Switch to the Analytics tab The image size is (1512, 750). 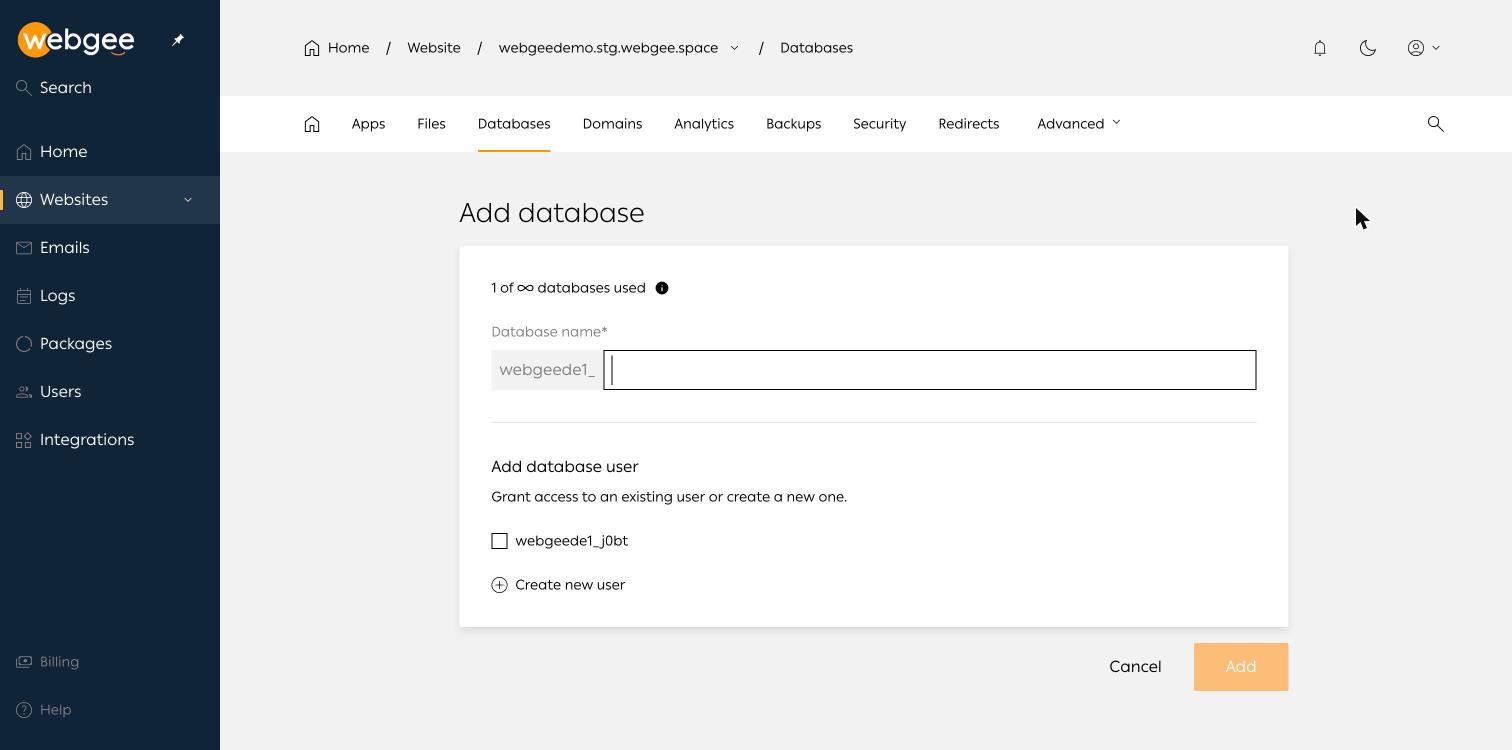704,124
